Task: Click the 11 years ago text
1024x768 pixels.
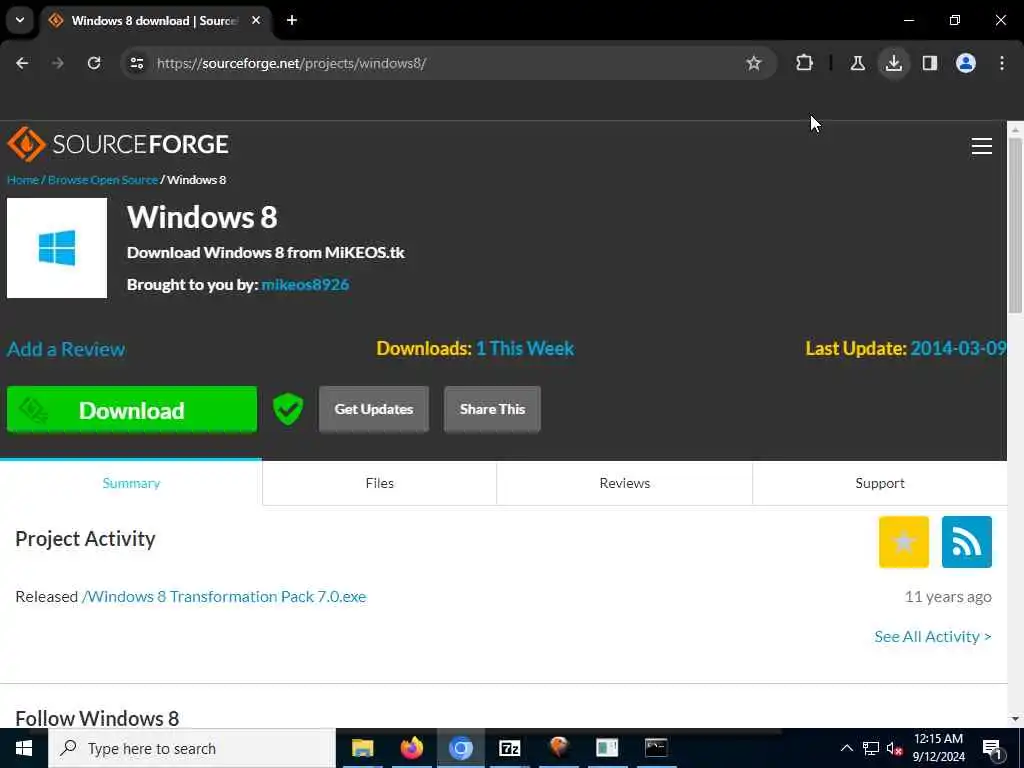Action: [948, 596]
